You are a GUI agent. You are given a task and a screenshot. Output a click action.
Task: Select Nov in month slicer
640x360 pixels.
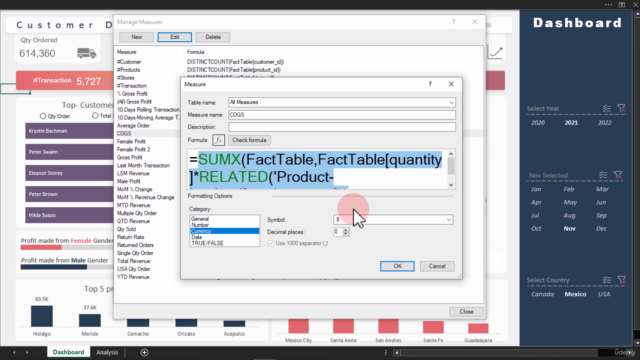tap(570, 229)
